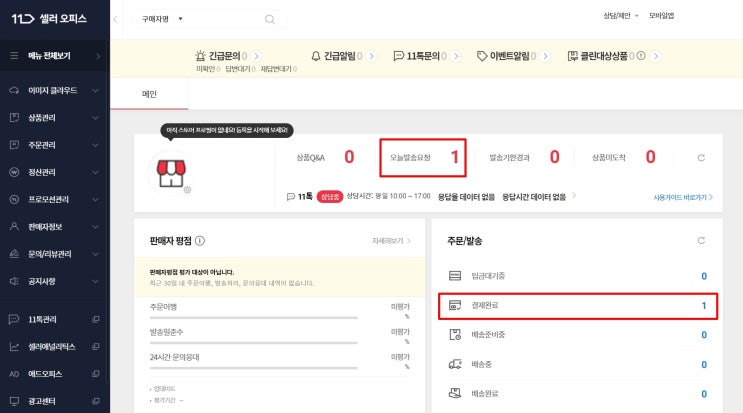This screenshot has height=413, width=743.
Task: Collapse the sidebar with the left arrow
Action: [x=115, y=19]
